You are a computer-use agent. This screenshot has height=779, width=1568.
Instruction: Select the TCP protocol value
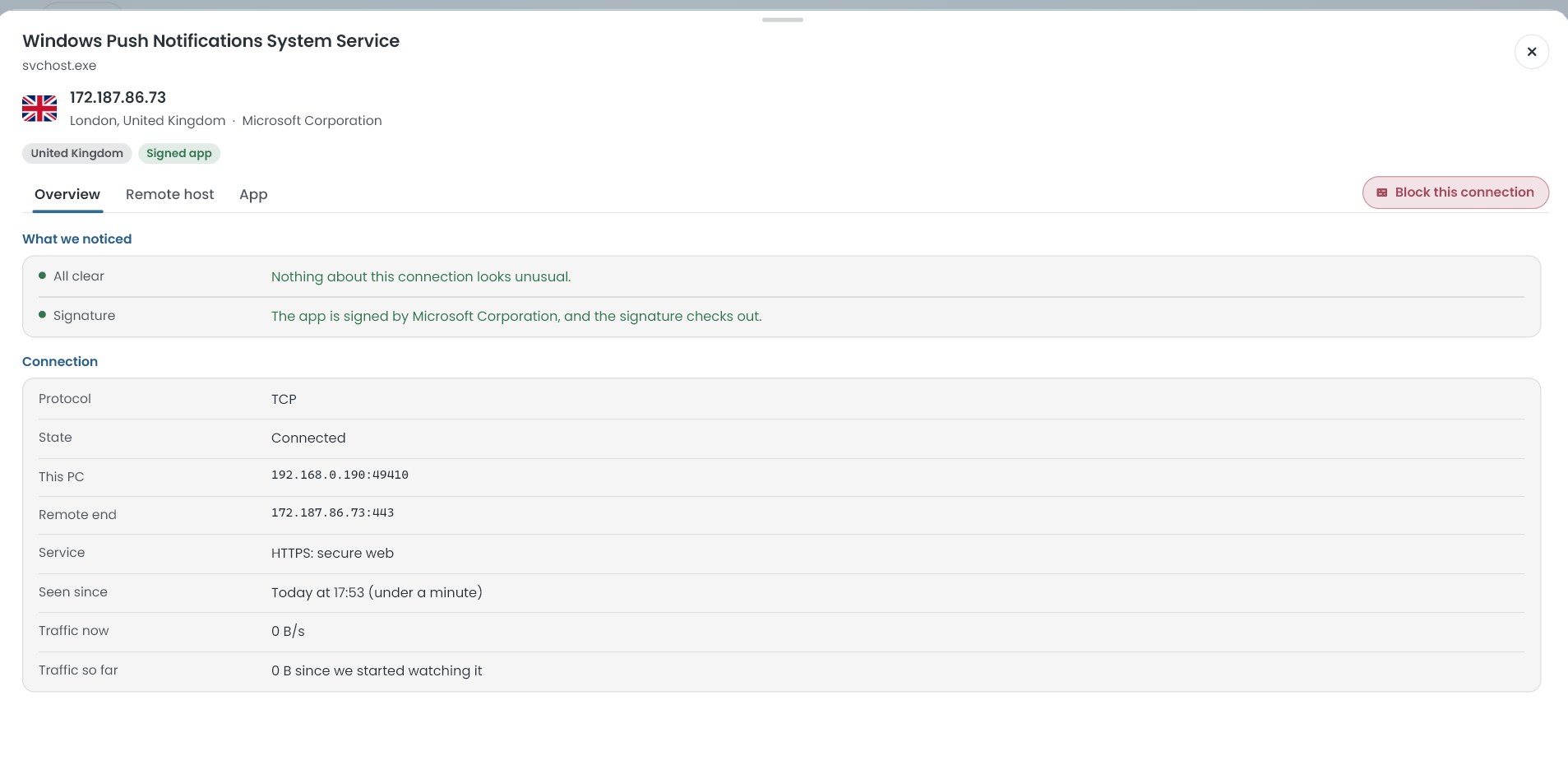click(x=284, y=399)
